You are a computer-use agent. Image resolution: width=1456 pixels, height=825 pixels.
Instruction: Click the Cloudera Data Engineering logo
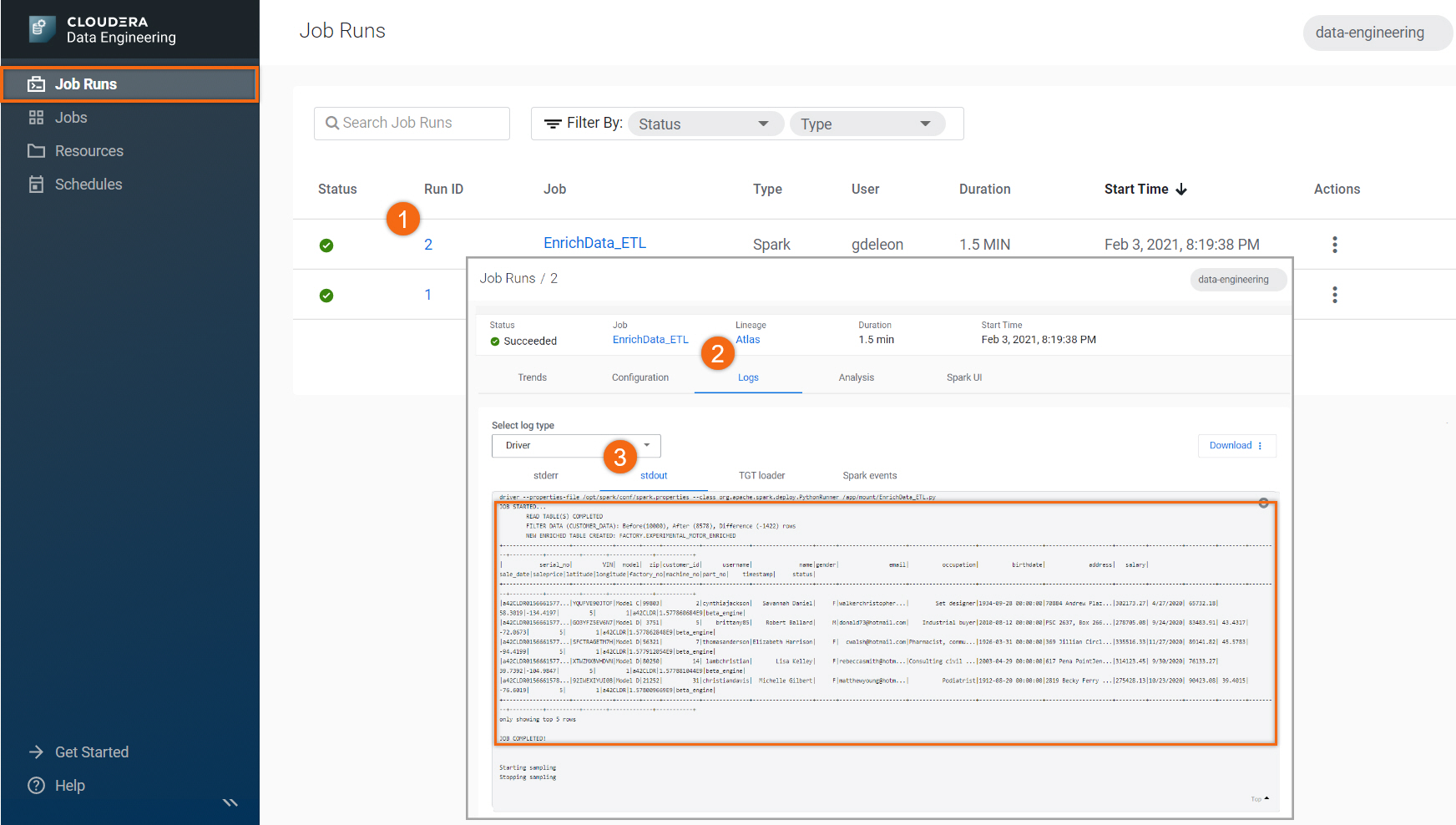[x=102, y=29]
